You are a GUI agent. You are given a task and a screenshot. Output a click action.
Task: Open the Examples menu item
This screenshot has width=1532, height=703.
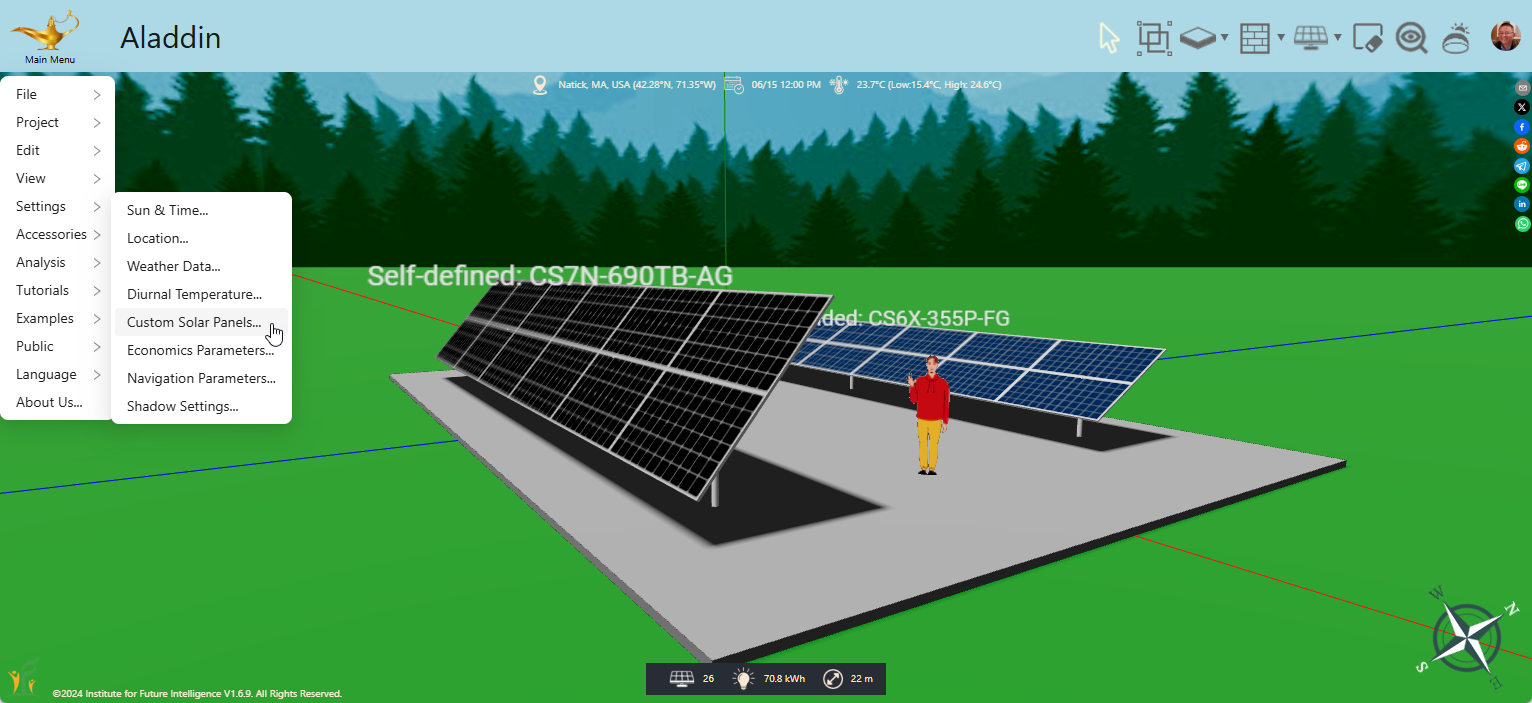coord(58,319)
